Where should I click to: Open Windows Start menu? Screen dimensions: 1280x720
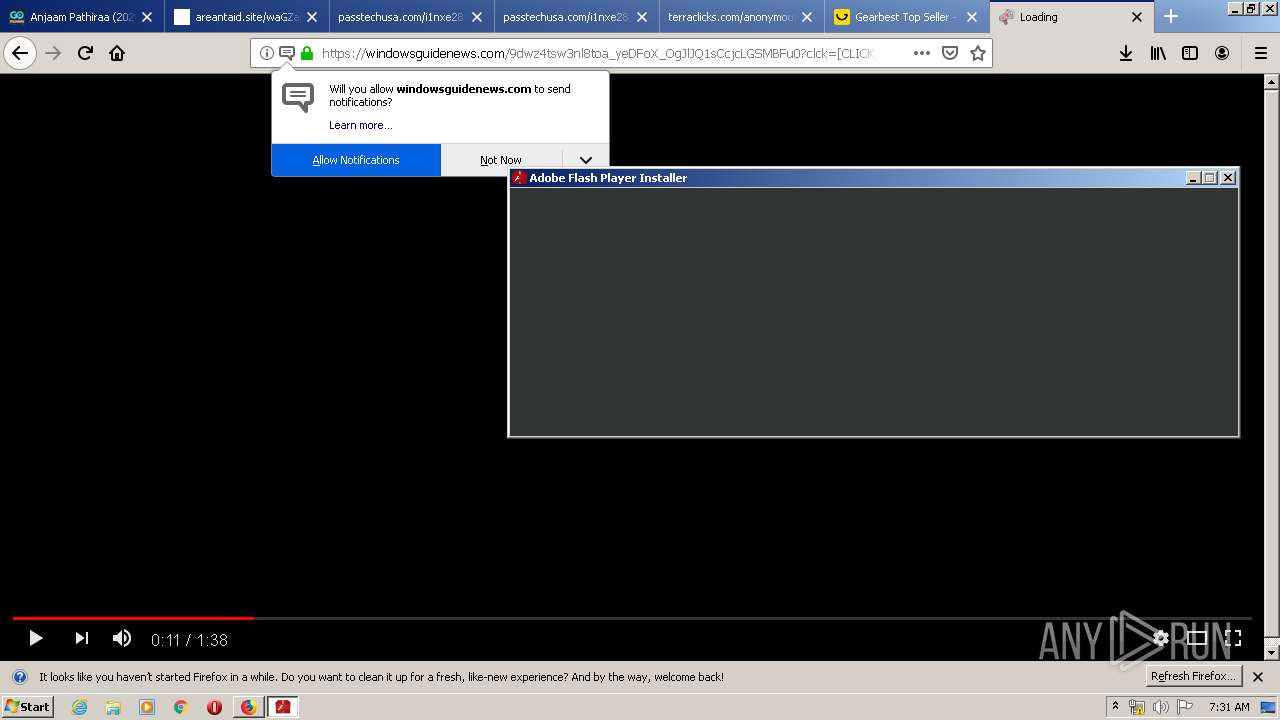coord(28,706)
